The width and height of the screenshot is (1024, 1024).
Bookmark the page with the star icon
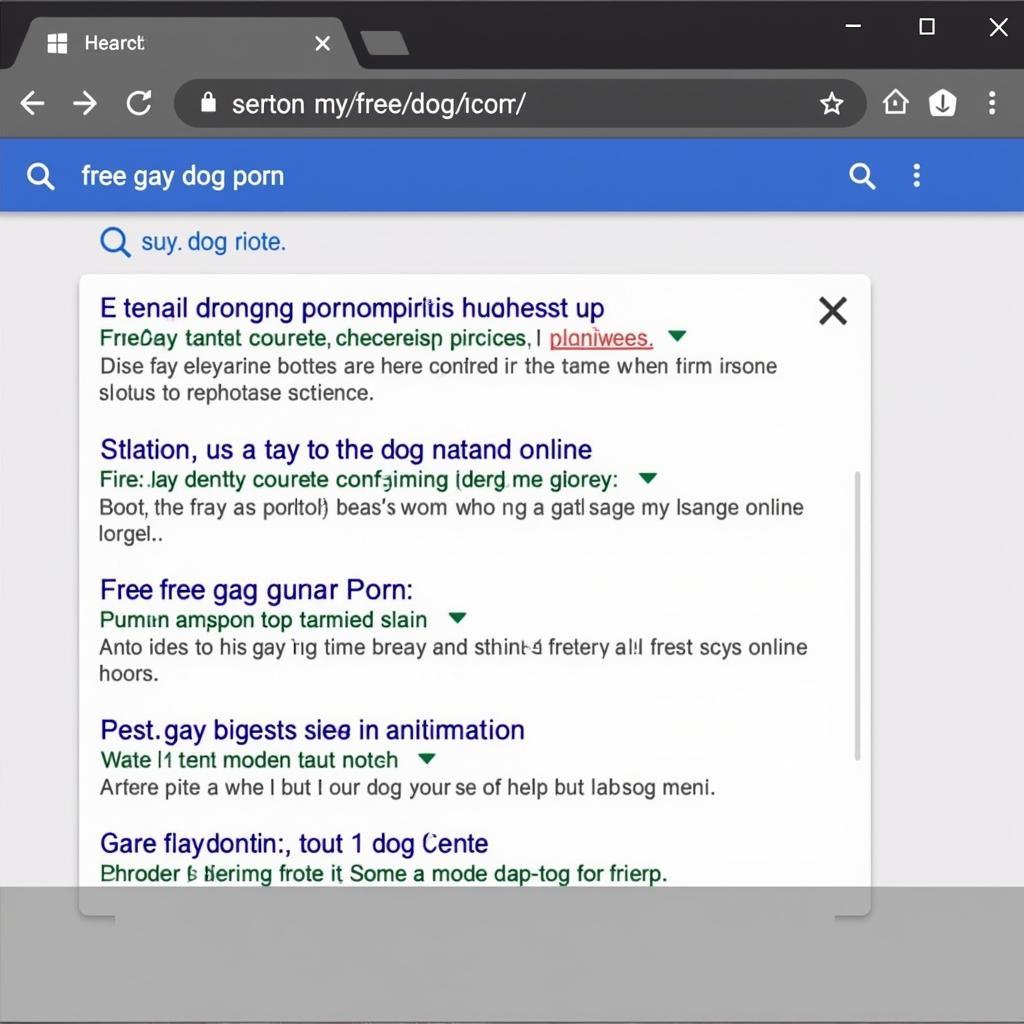(x=831, y=103)
